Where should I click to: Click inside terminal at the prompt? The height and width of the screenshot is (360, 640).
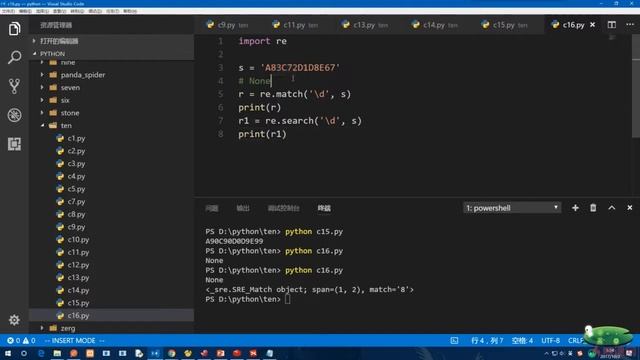[x=288, y=299]
